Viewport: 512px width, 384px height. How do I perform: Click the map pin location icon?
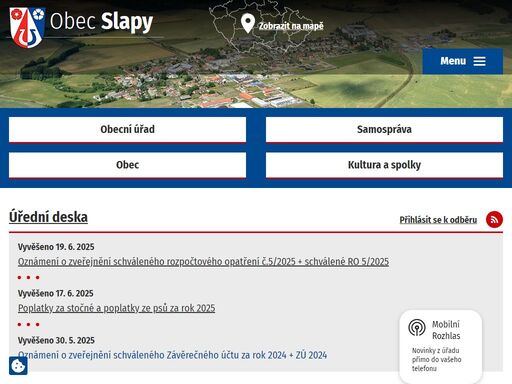tap(248, 23)
